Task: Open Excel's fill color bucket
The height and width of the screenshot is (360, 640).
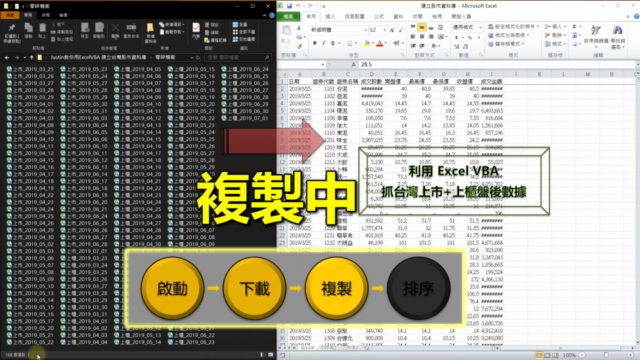Action: click(367, 43)
